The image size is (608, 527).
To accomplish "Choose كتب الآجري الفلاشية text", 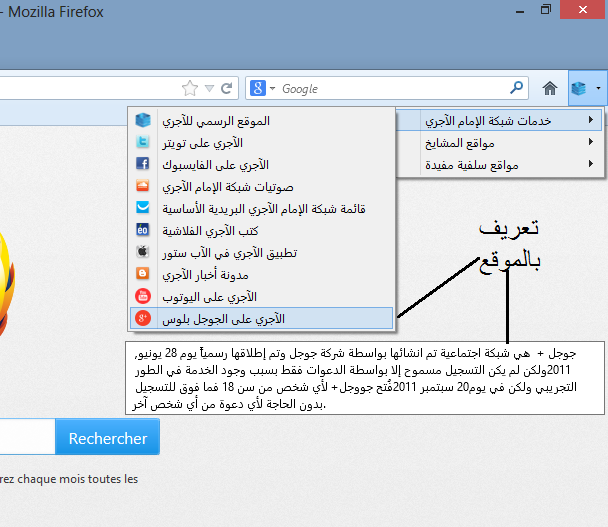I will pos(210,232).
